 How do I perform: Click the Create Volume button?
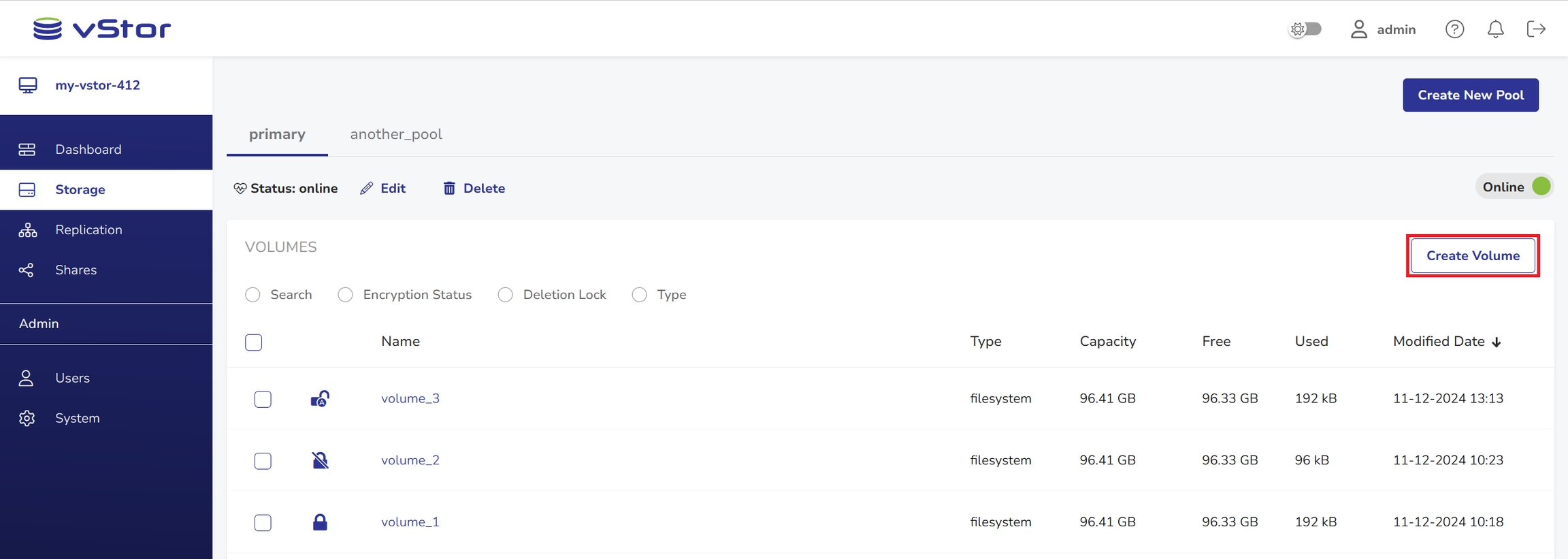pos(1473,256)
